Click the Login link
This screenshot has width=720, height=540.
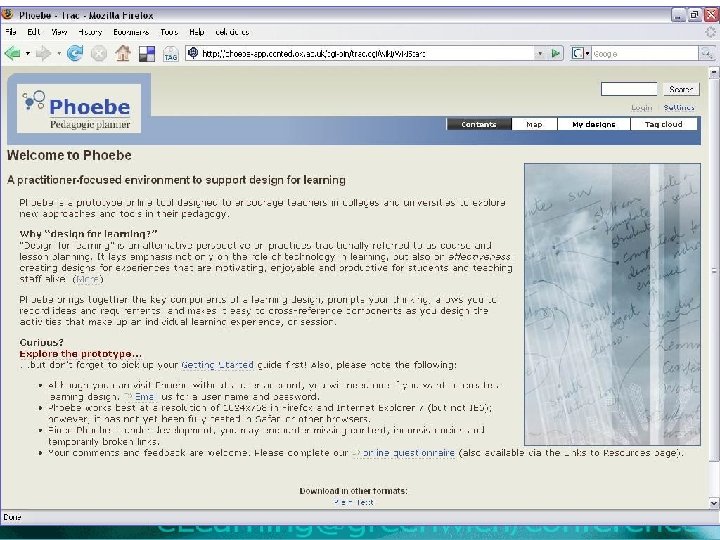pos(641,107)
